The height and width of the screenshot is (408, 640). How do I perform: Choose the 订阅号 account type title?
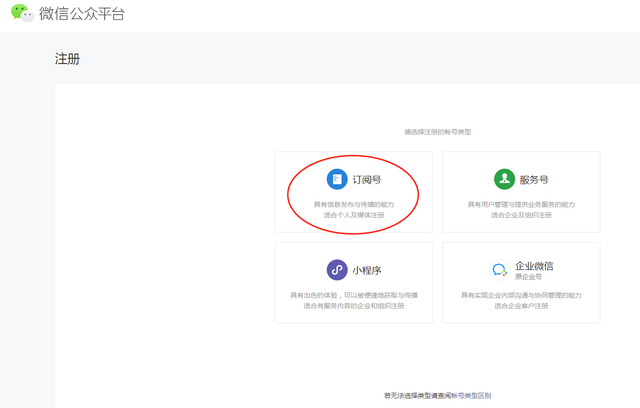click(x=367, y=180)
